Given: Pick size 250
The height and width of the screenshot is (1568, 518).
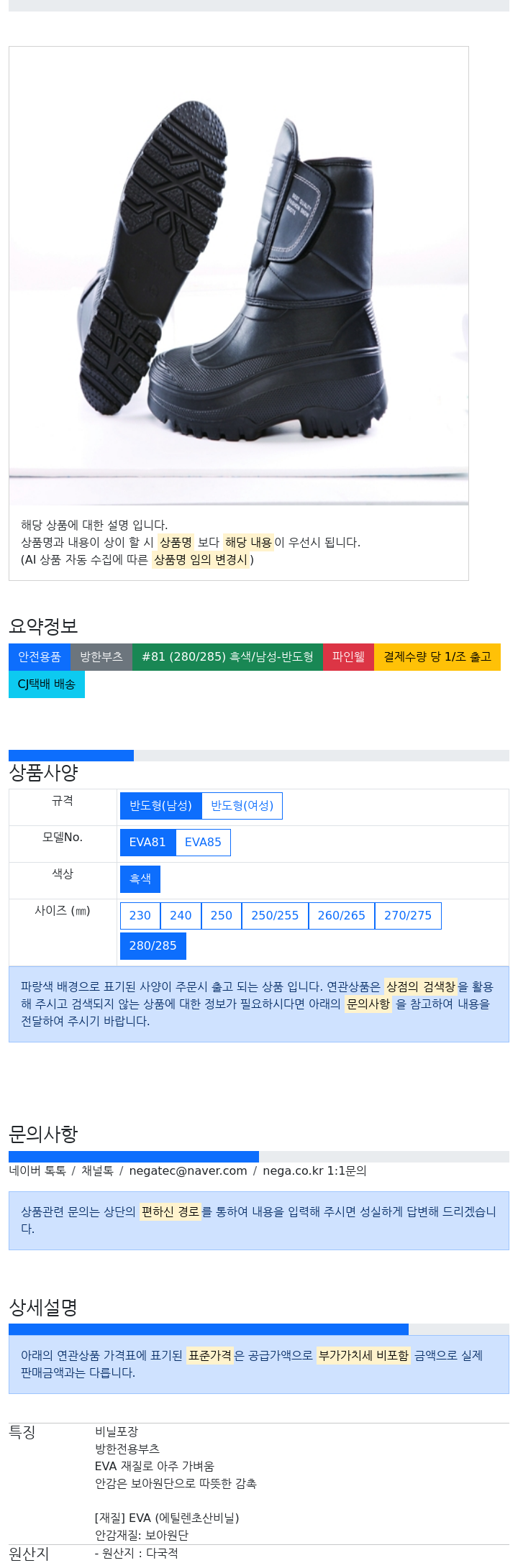Looking at the screenshot, I should coord(222,916).
